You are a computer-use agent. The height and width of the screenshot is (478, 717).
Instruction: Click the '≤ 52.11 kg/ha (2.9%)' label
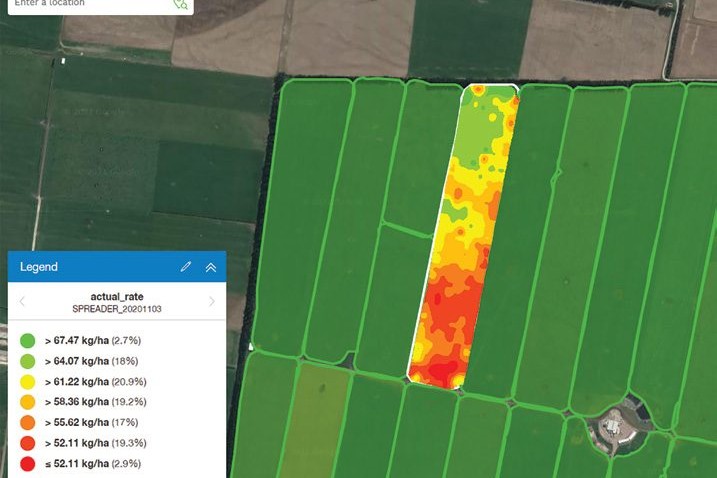(93, 463)
